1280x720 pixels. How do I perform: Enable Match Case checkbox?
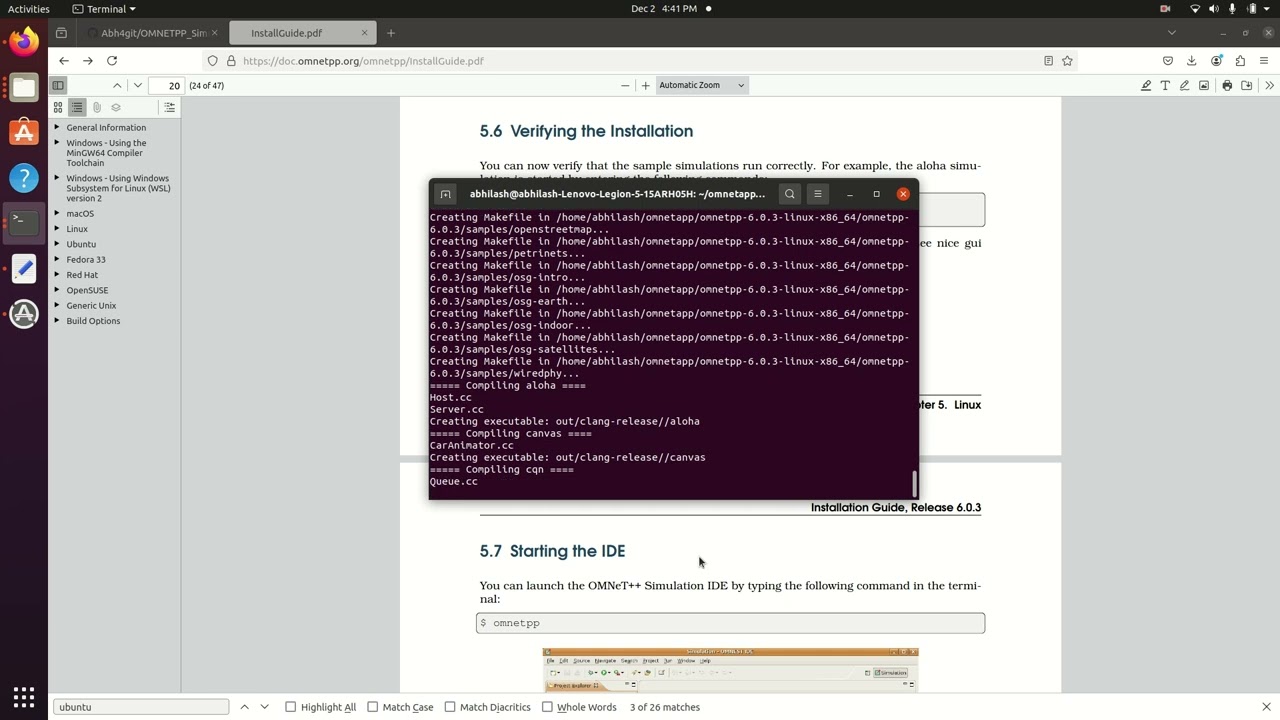click(373, 707)
